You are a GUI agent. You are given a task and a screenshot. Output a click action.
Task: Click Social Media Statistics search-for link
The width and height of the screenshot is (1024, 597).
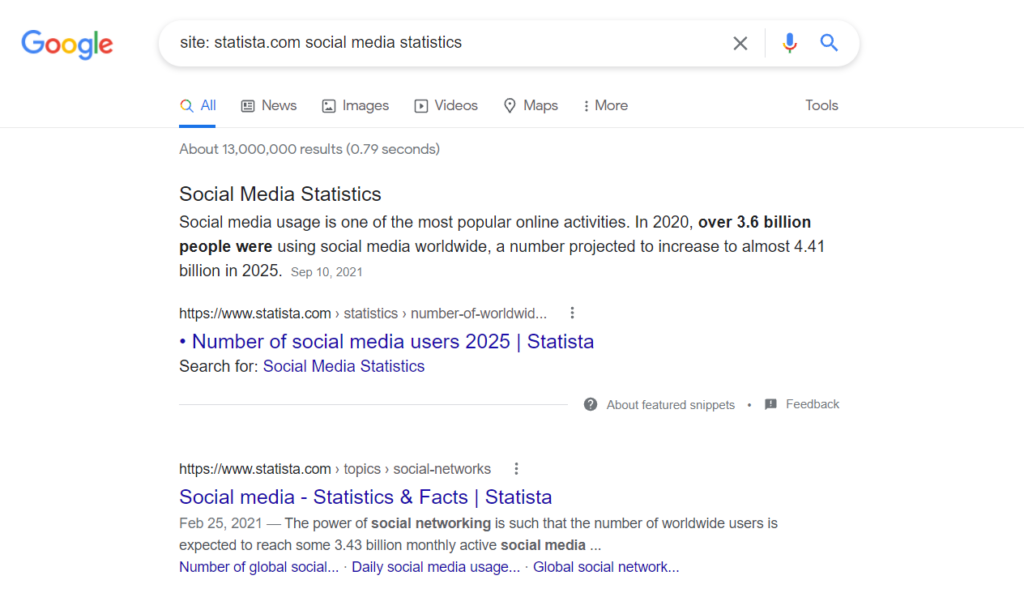pyautogui.click(x=343, y=366)
